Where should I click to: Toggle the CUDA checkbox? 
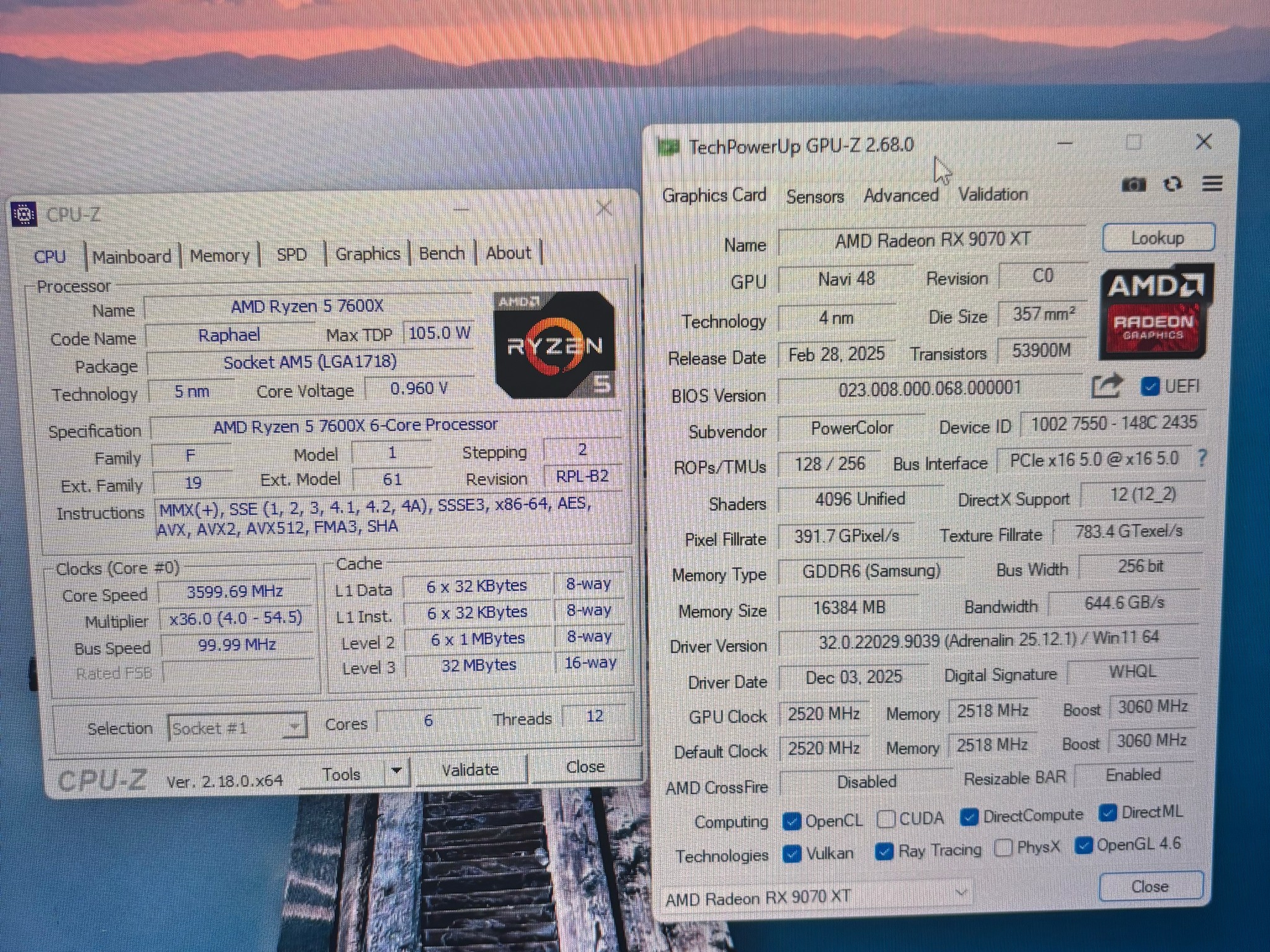pyautogui.click(x=886, y=819)
